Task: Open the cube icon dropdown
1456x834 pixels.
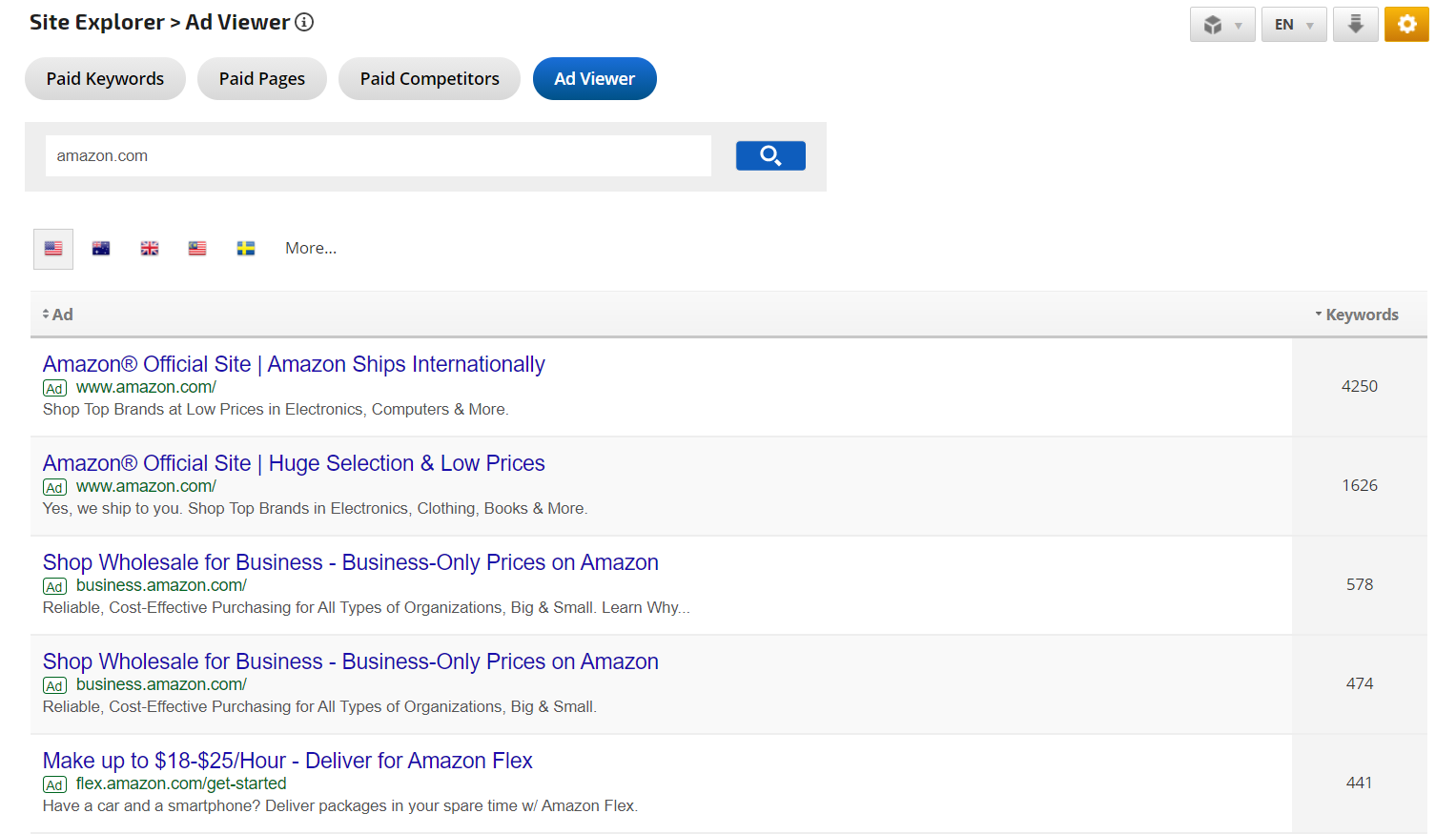Action: [x=1221, y=25]
